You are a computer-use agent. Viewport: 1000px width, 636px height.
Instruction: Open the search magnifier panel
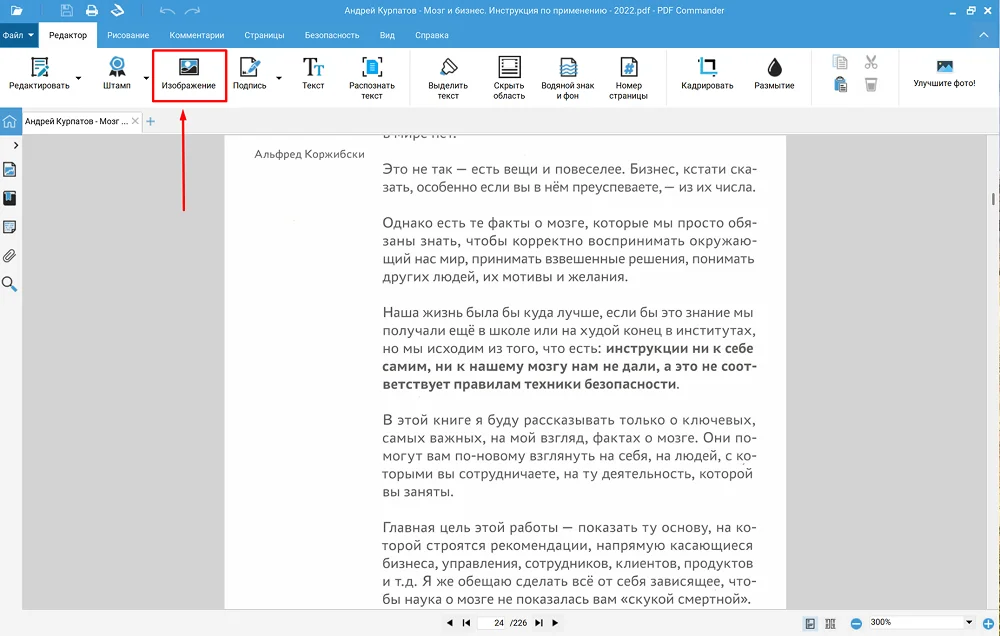[x=10, y=284]
